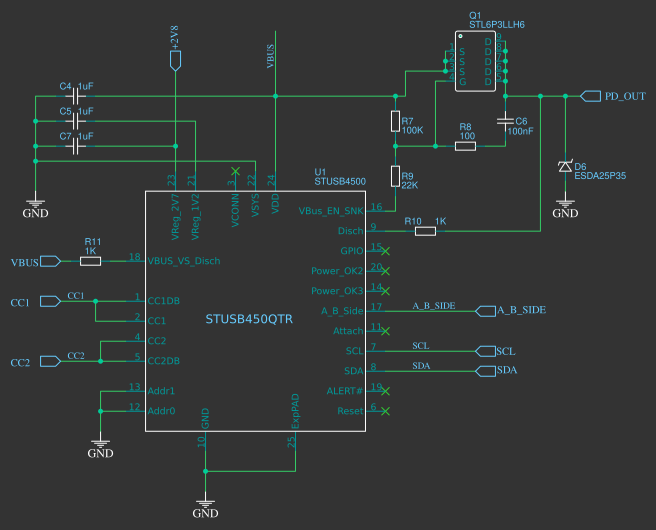The height and width of the screenshot is (530, 656).
Task: Select the C4 1uF capacitor symbol
Action: click(x=76, y=96)
